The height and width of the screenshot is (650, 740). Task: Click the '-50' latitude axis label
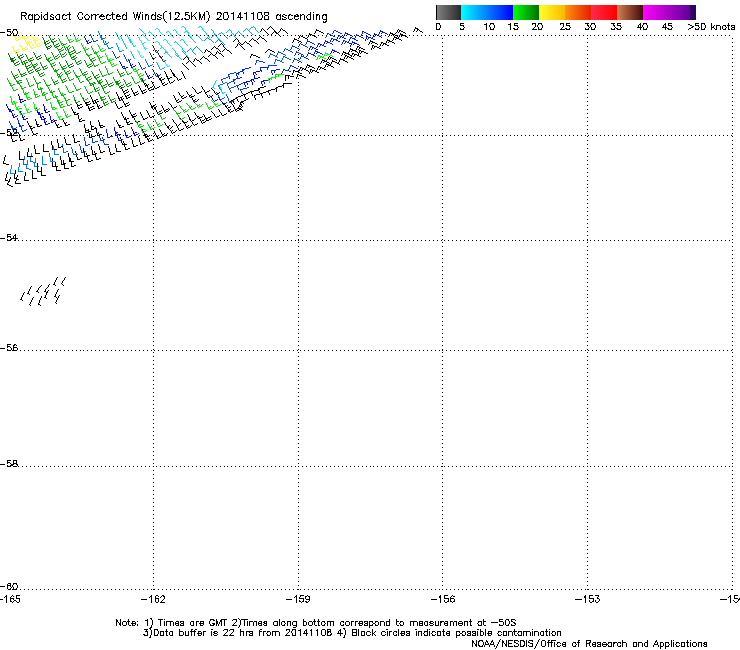9,33
